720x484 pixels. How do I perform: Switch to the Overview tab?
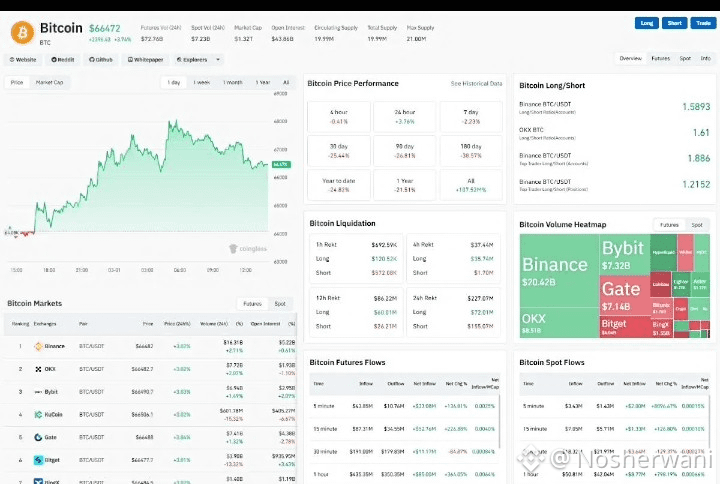click(630, 58)
